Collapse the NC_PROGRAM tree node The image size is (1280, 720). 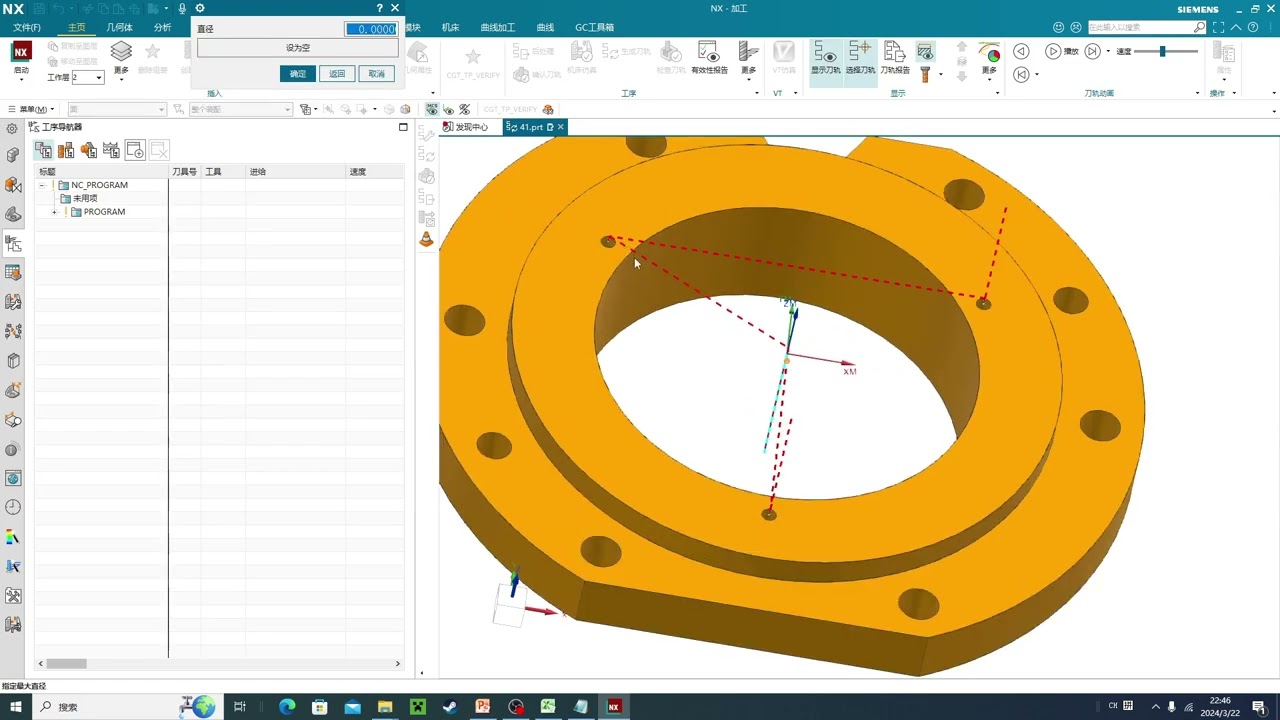coord(42,185)
